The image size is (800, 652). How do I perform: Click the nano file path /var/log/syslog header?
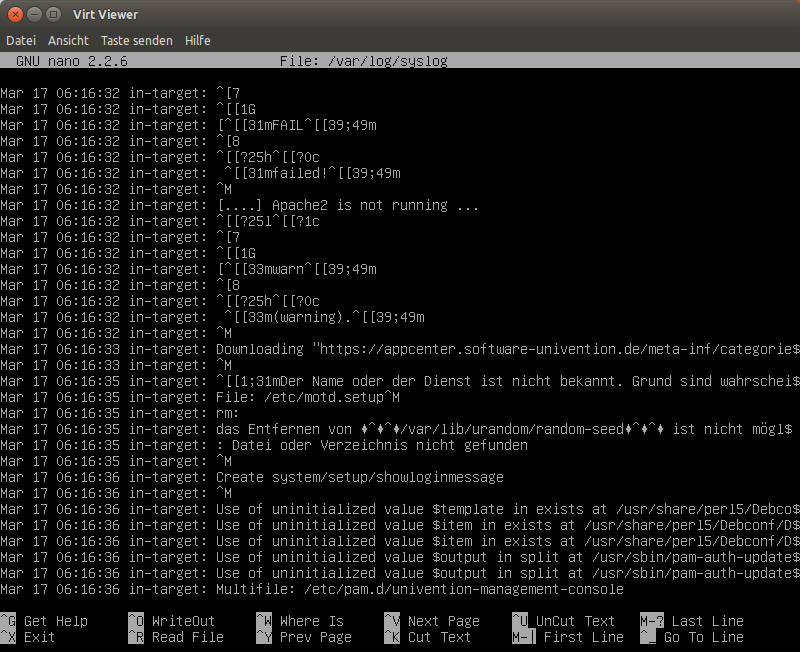click(364, 61)
